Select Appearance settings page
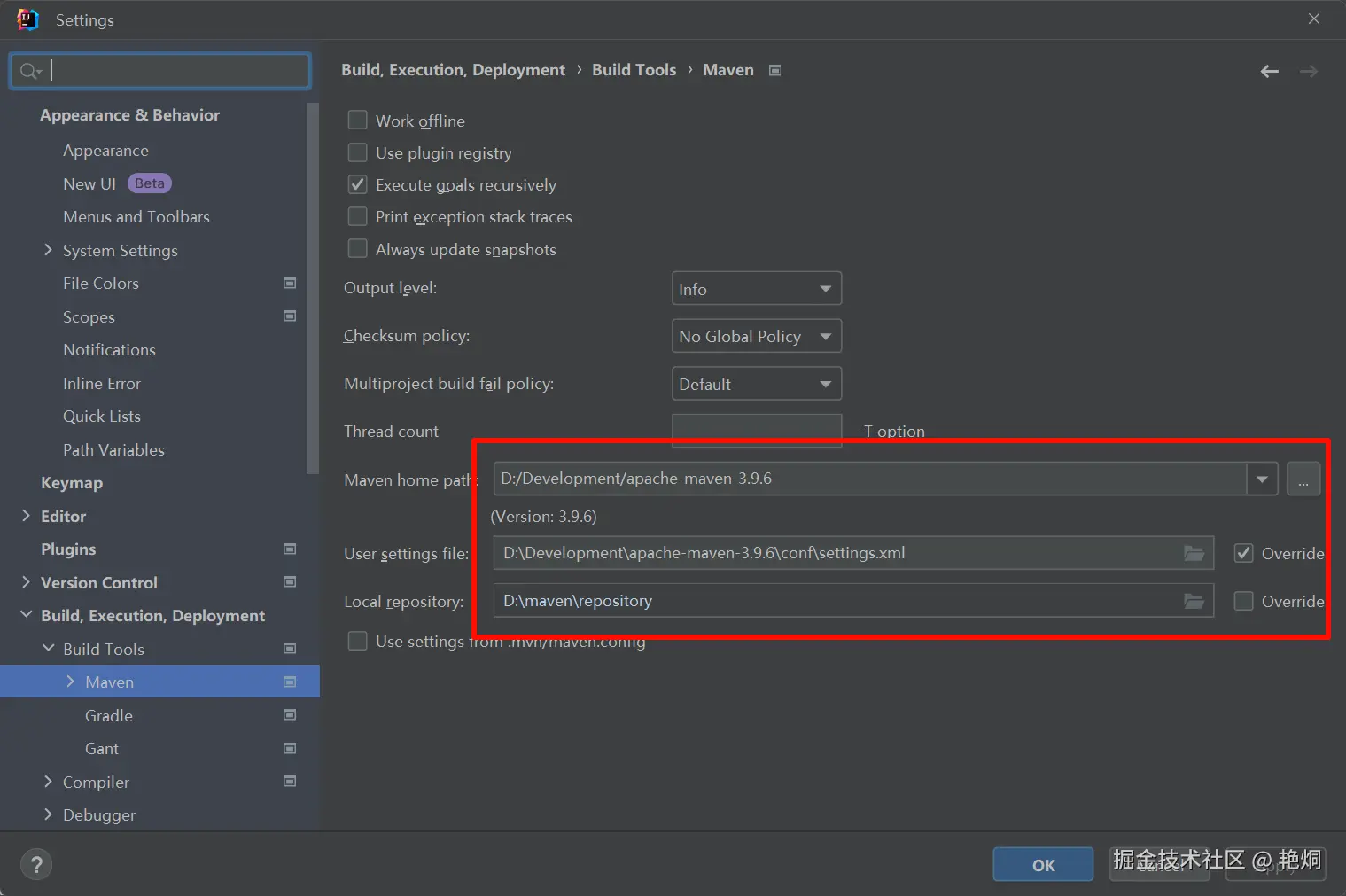 click(x=105, y=151)
